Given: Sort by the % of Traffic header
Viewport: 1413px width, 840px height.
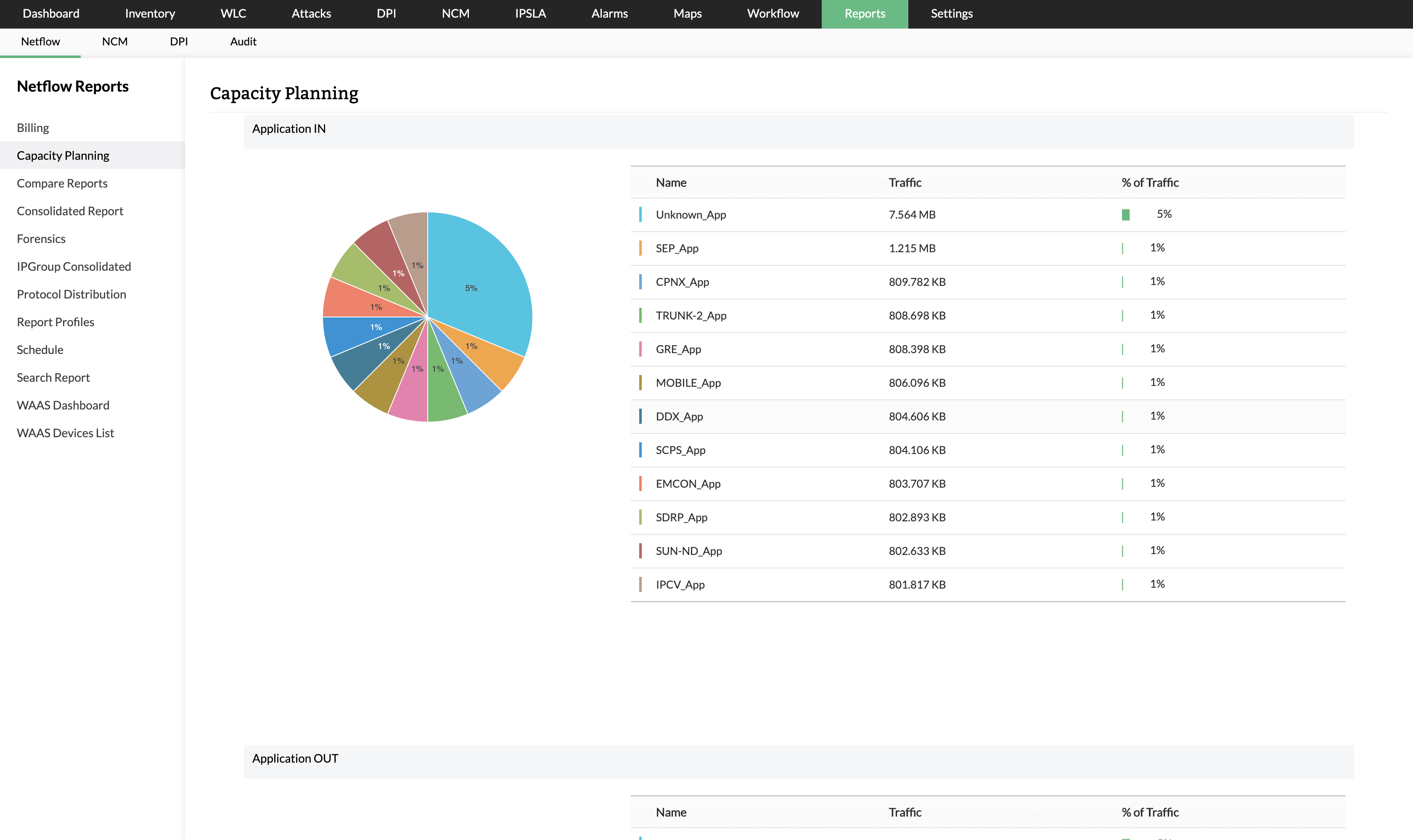Looking at the screenshot, I should 1150,183.
